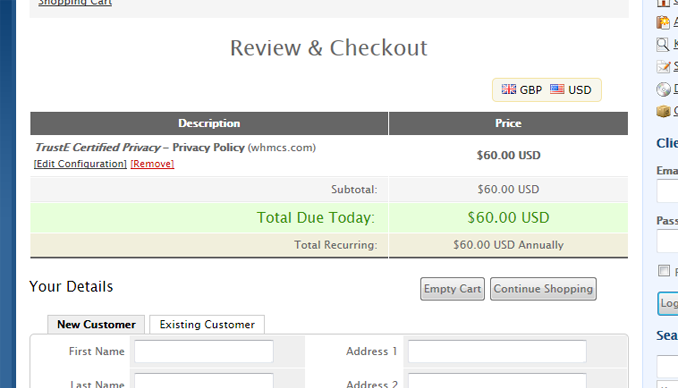Image resolution: width=678 pixels, height=388 pixels.
Task: Click the Continue Shopping button
Action: pos(543,289)
